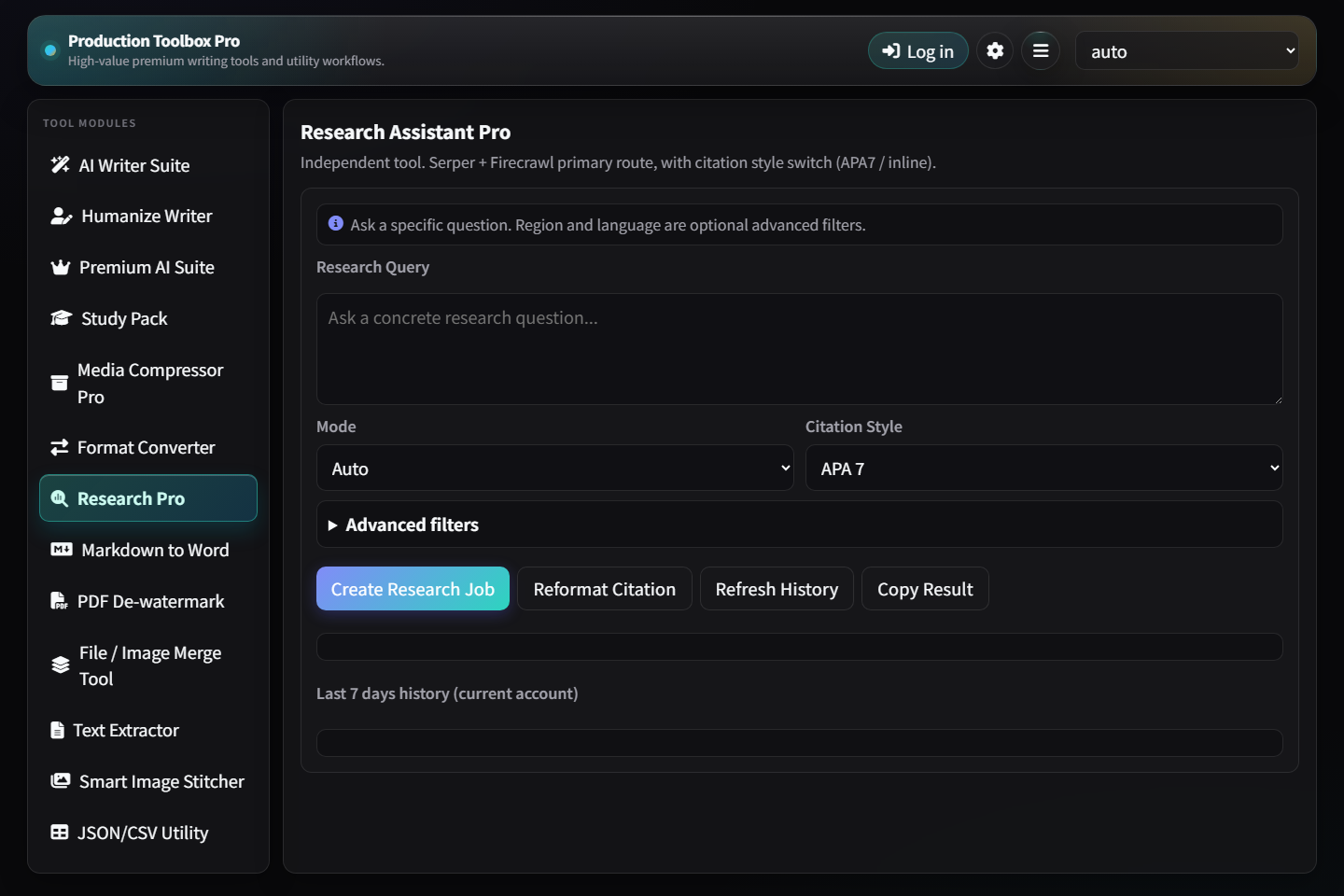Click the Text Extractor document icon
Screen dimensions: 1344x896
click(58, 730)
